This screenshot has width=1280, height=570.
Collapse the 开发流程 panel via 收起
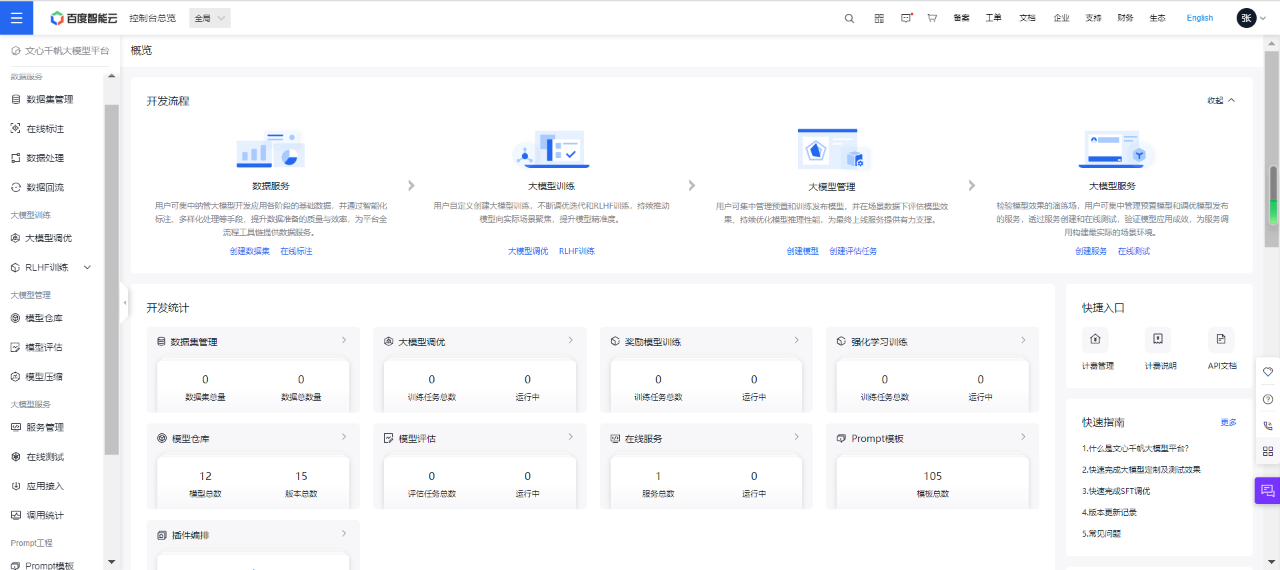[1221, 100]
